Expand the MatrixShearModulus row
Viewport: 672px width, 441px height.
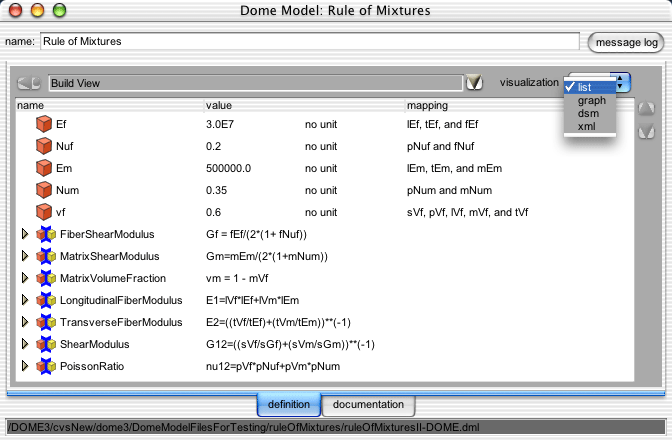click(x=25, y=256)
